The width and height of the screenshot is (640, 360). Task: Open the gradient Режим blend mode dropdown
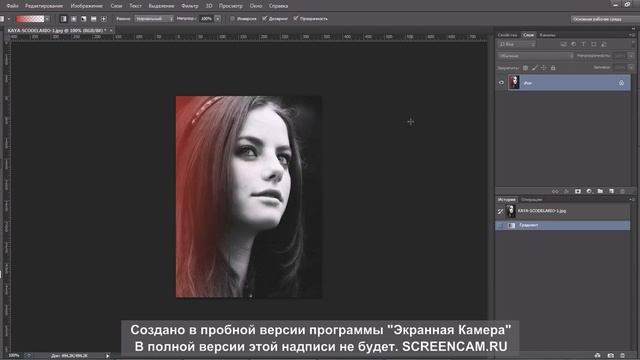(154, 19)
